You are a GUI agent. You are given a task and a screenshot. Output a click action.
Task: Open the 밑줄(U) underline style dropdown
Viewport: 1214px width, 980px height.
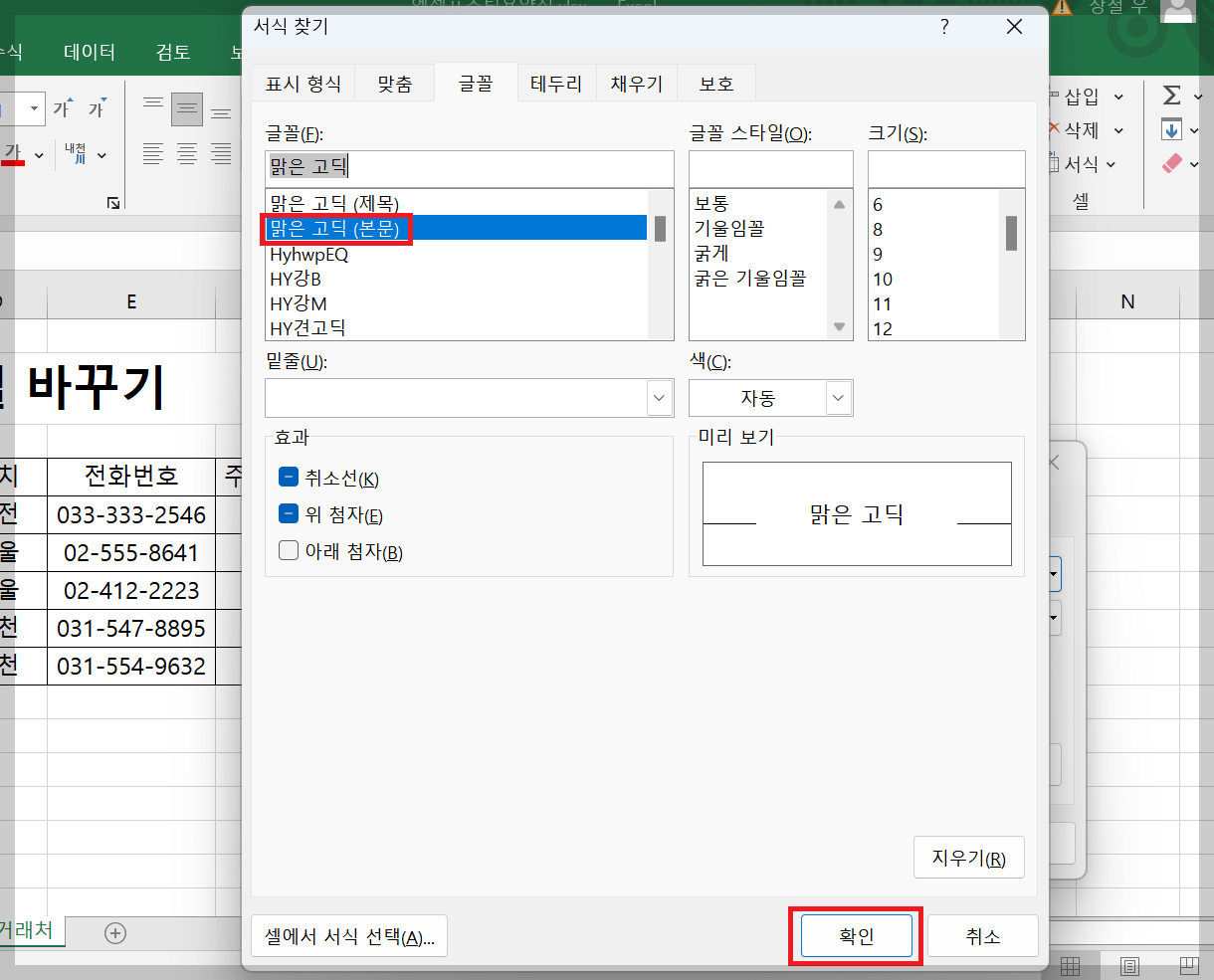(x=657, y=398)
